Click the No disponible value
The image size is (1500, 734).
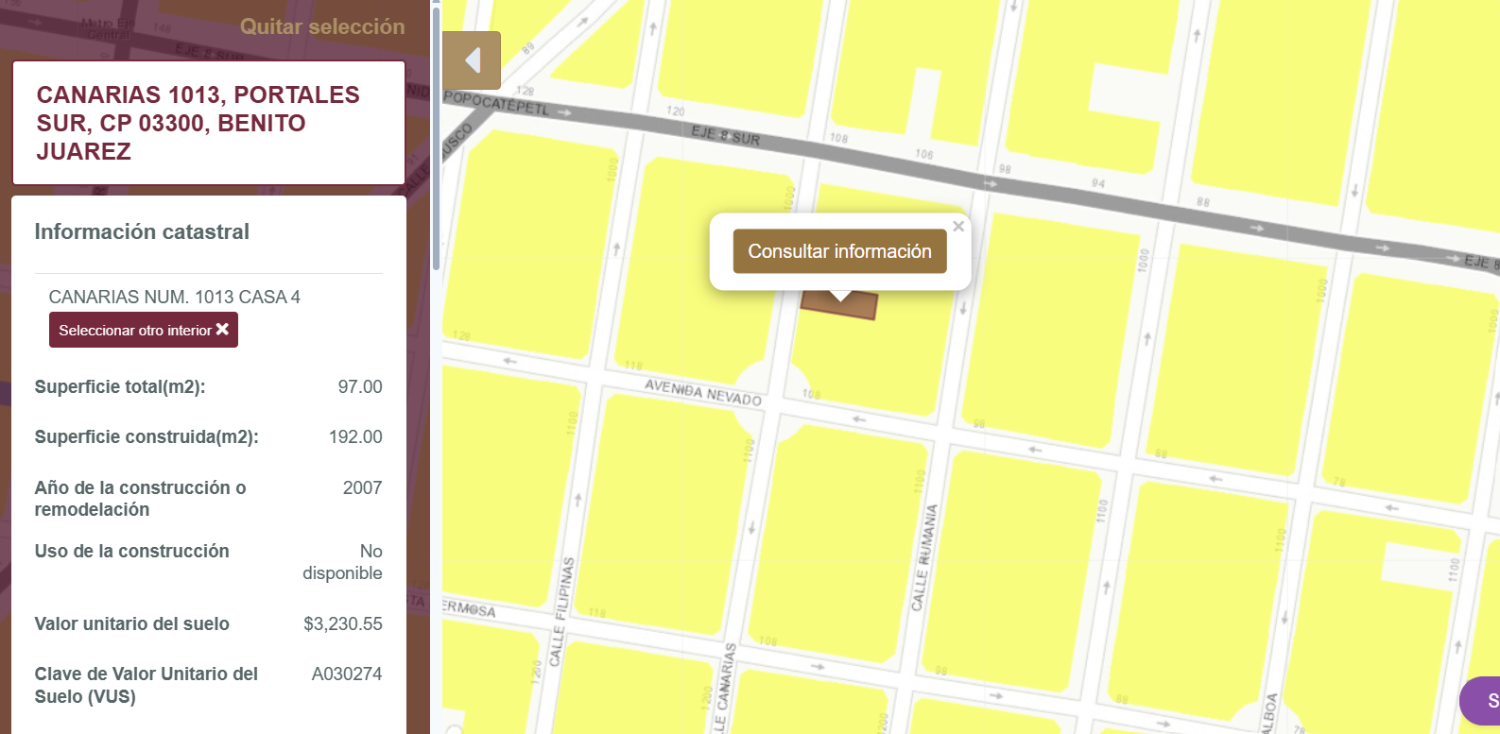(x=343, y=562)
